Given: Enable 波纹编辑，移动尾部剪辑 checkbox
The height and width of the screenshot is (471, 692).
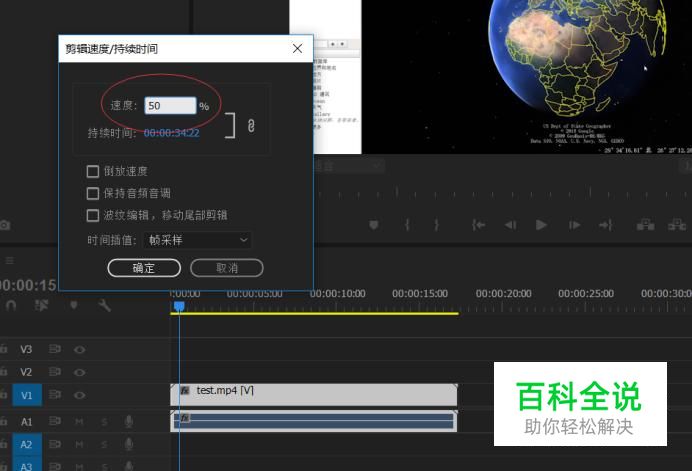Looking at the screenshot, I should pos(93,215).
